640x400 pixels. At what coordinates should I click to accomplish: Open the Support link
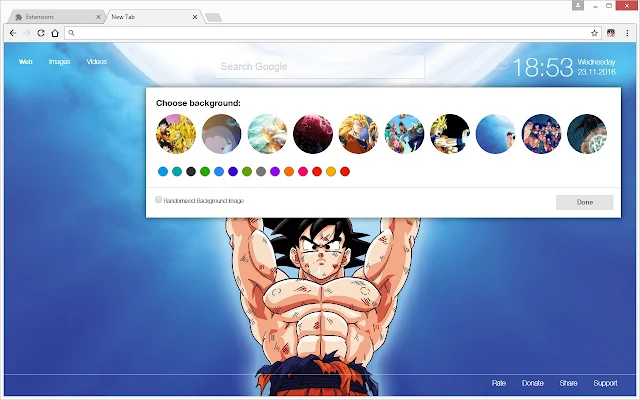[x=605, y=383]
